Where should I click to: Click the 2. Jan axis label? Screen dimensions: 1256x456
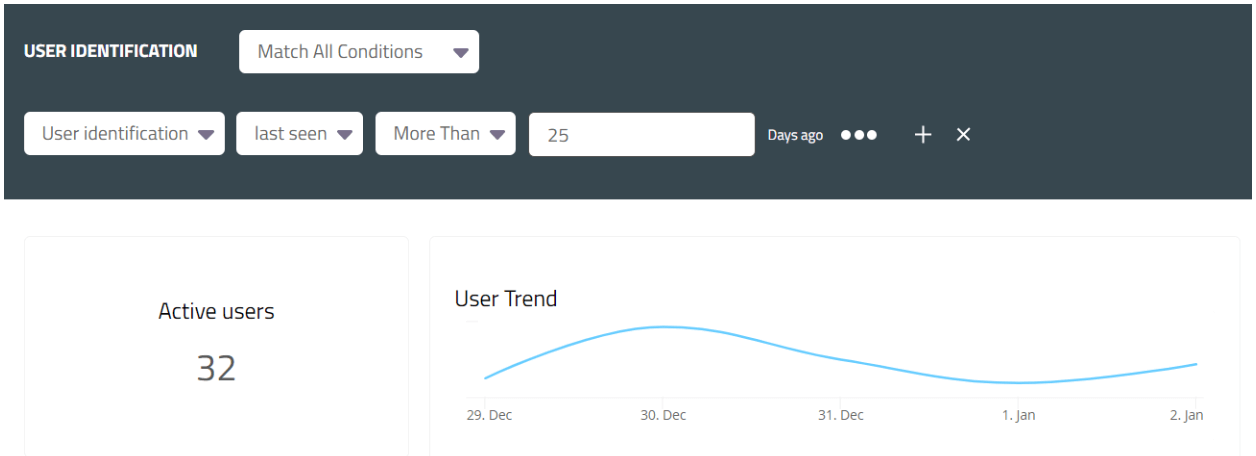pyautogui.click(x=1187, y=415)
